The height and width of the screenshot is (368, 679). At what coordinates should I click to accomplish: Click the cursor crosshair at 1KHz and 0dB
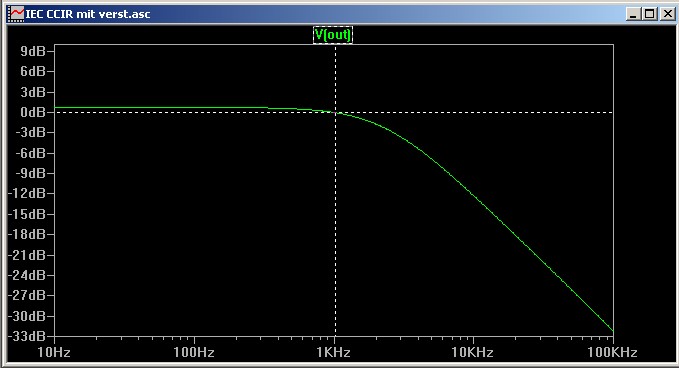coord(335,113)
